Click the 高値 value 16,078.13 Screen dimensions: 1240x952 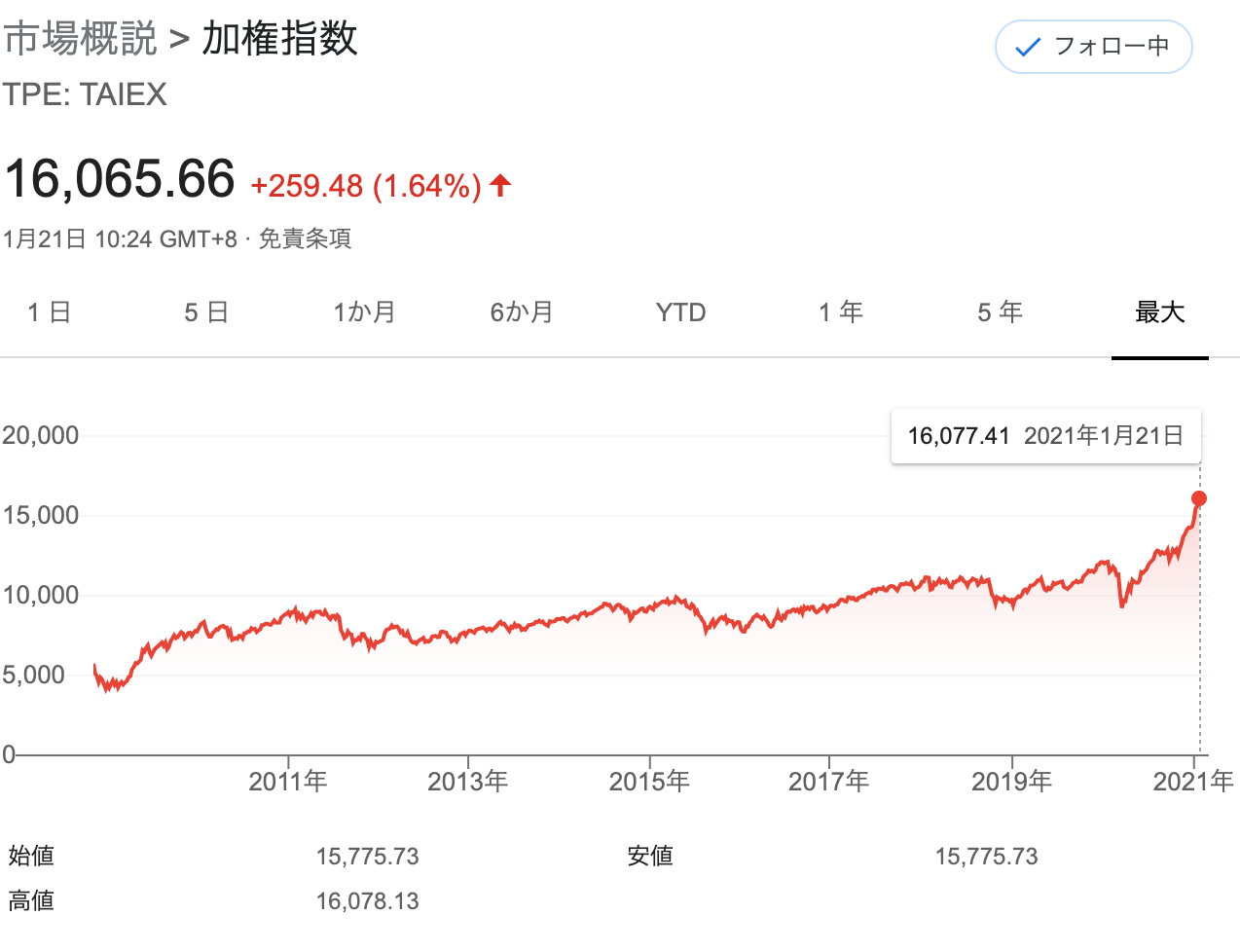(x=367, y=901)
